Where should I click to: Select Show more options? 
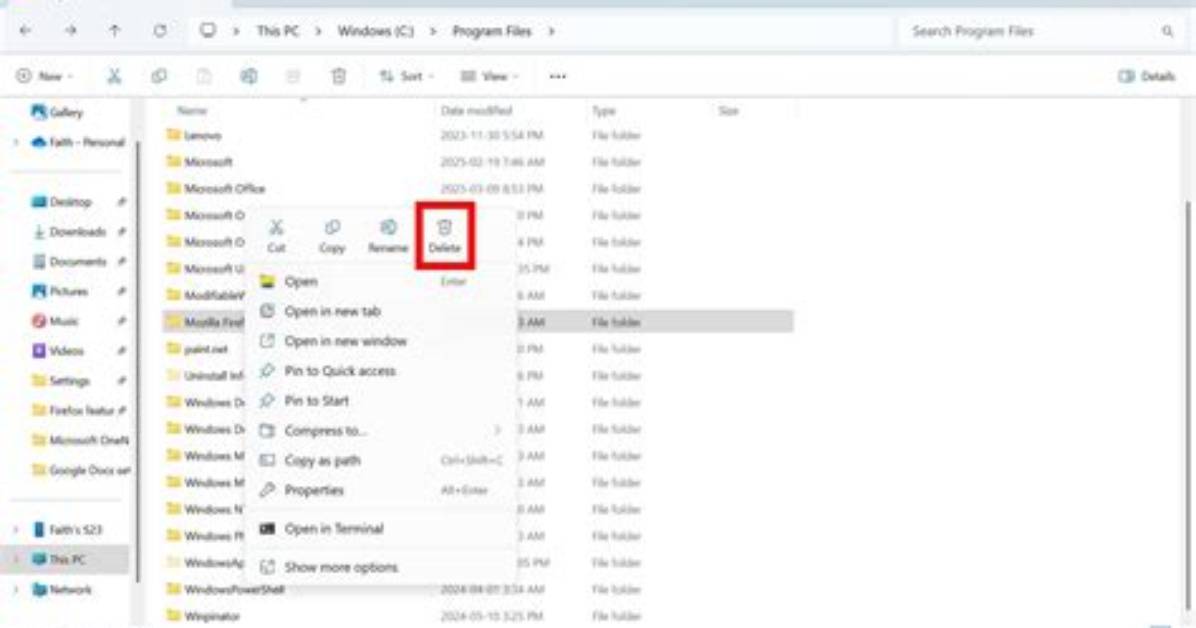[x=380, y=567]
